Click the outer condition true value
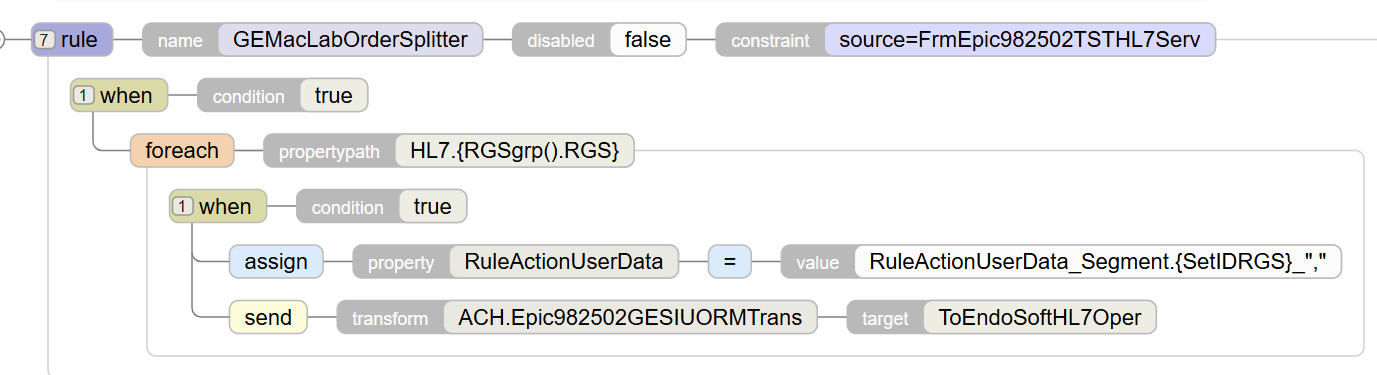Viewport: 1377px width, 375px height. [x=334, y=95]
